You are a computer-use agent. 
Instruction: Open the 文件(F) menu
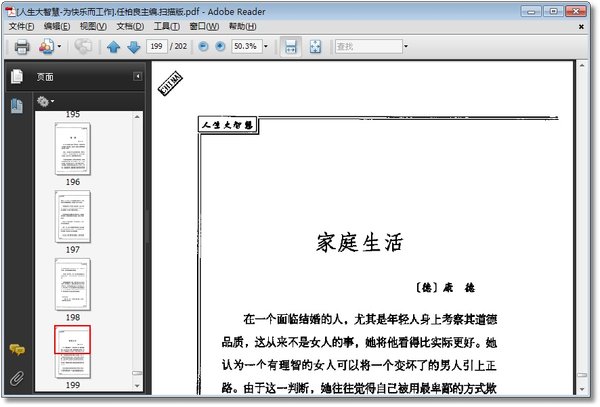coord(21,26)
